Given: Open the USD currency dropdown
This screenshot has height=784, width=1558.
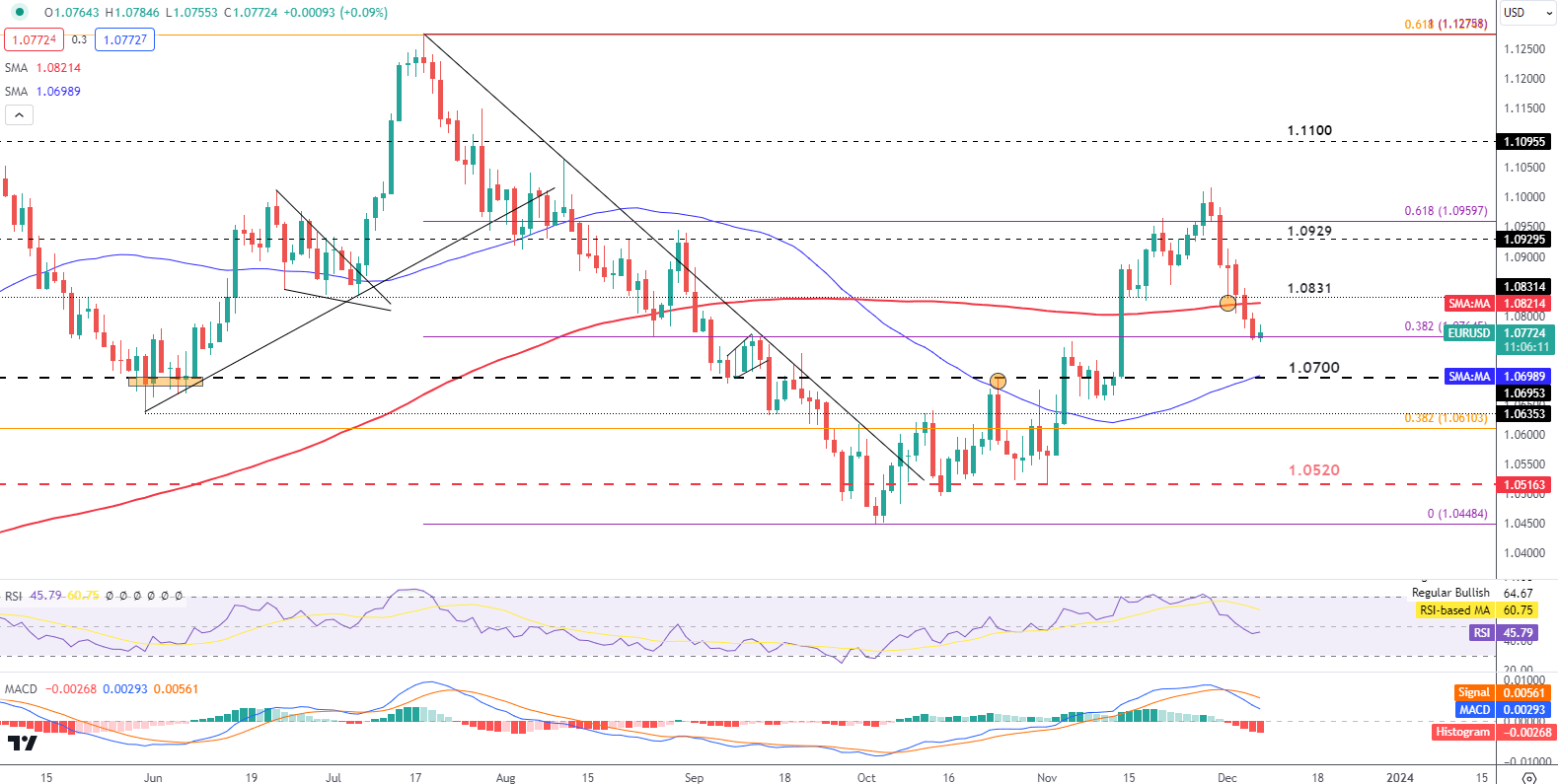Looking at the screenshot, I should click(x=1525, y=13).
